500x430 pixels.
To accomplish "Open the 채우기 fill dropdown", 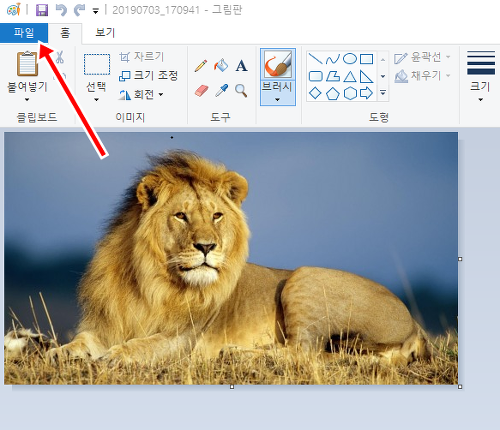I will [422, 76].
